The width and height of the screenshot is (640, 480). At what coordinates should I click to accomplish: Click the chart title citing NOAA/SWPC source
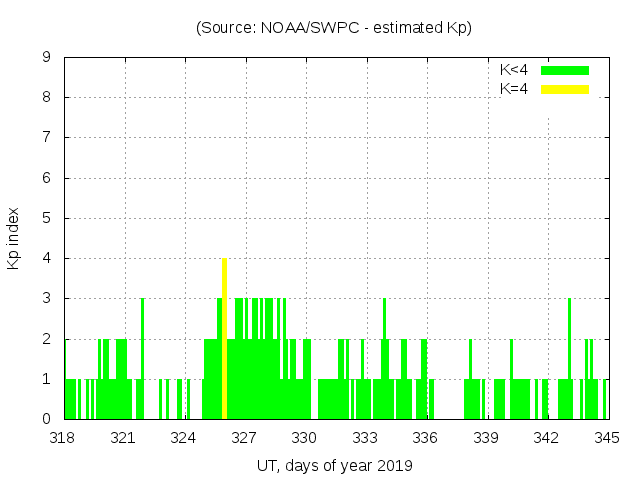(334, 28)
